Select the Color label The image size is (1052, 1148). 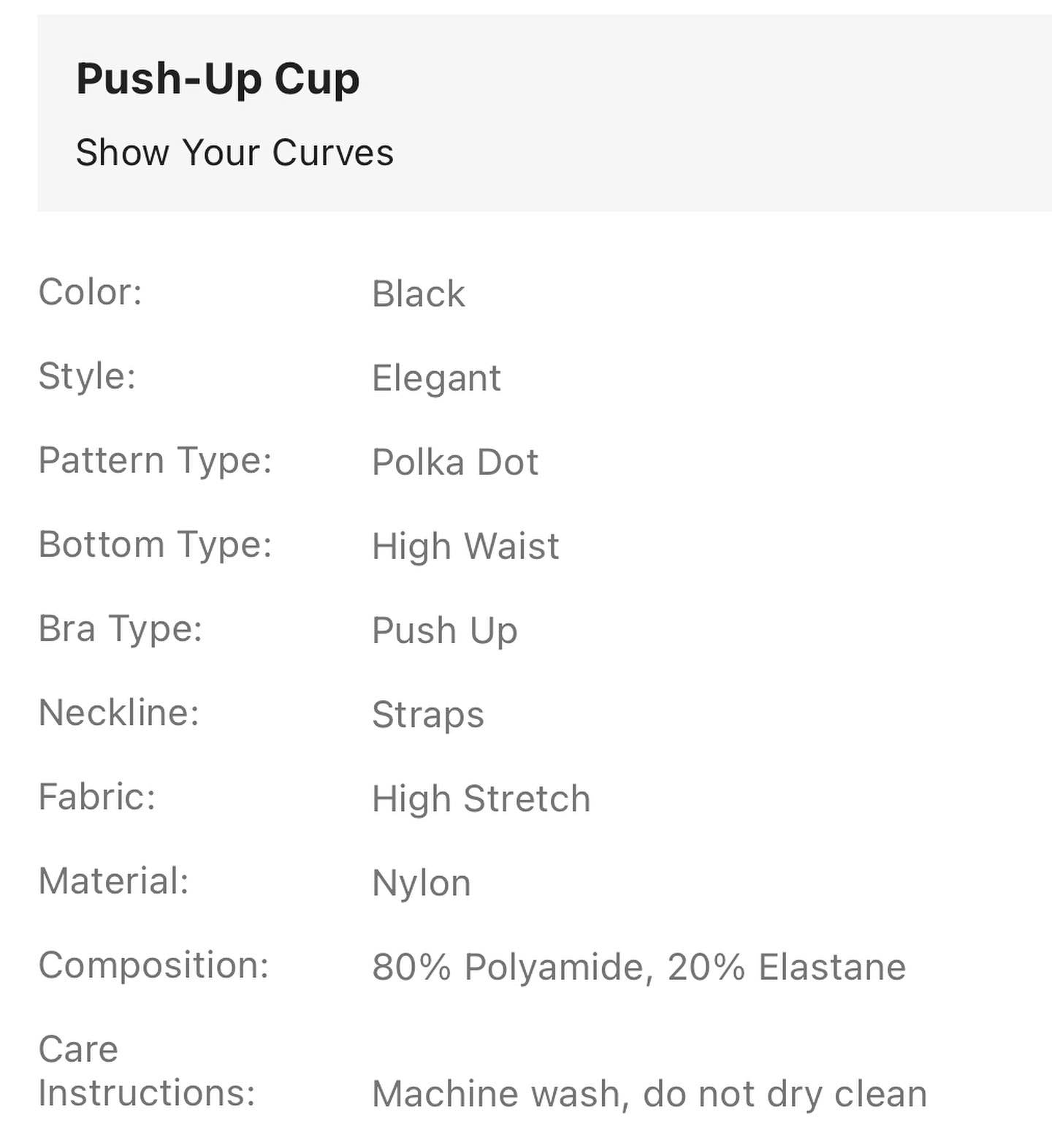point(90,292)
